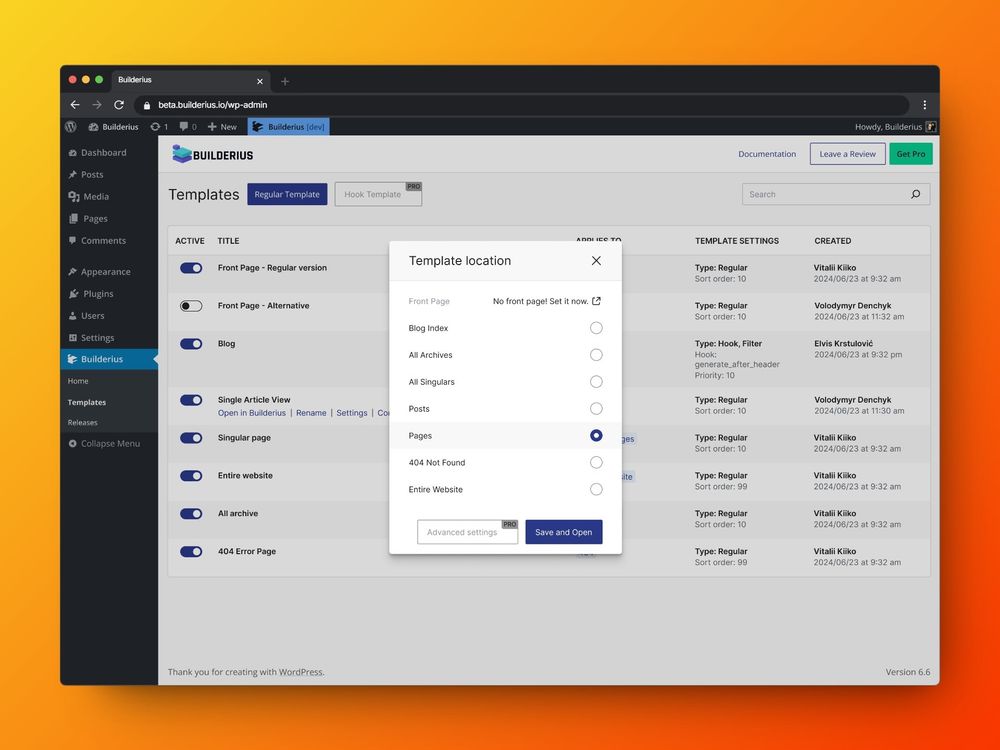The width and height of the screenshot is (1000, 750).
Task: Select the Entire Website radio button
Action: click(596, 489)
